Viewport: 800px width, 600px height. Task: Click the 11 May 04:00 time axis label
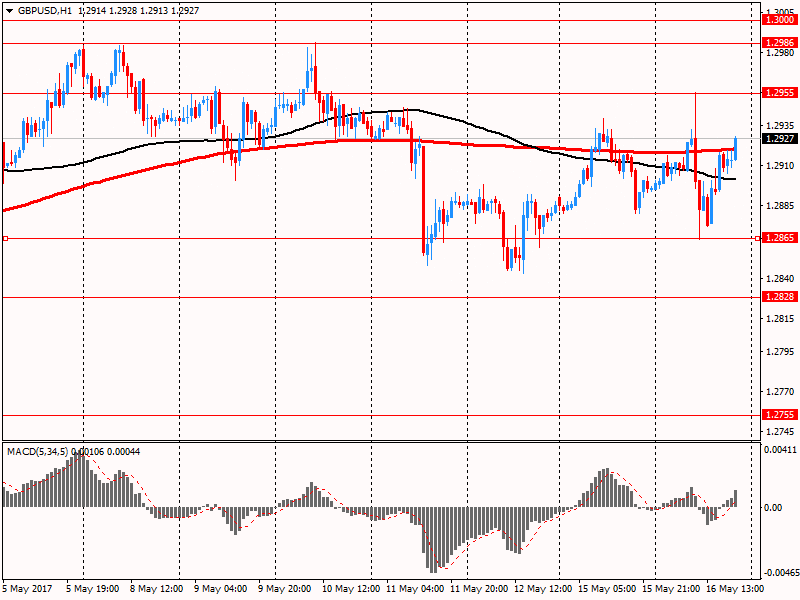[x=415, y=589]
